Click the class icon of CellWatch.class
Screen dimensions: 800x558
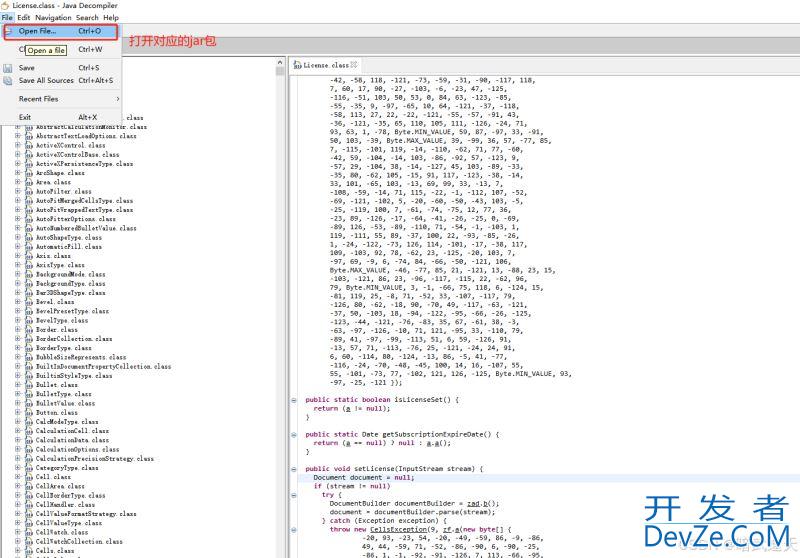click(29, 532)
